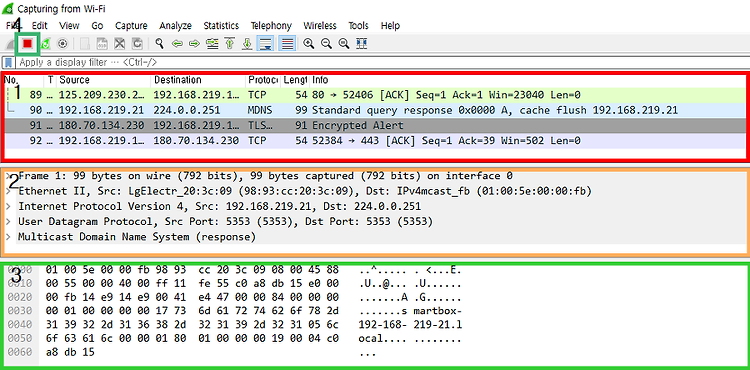Save the capture file
The height and width of the screenshot is (370, 750).
(102, 44)
